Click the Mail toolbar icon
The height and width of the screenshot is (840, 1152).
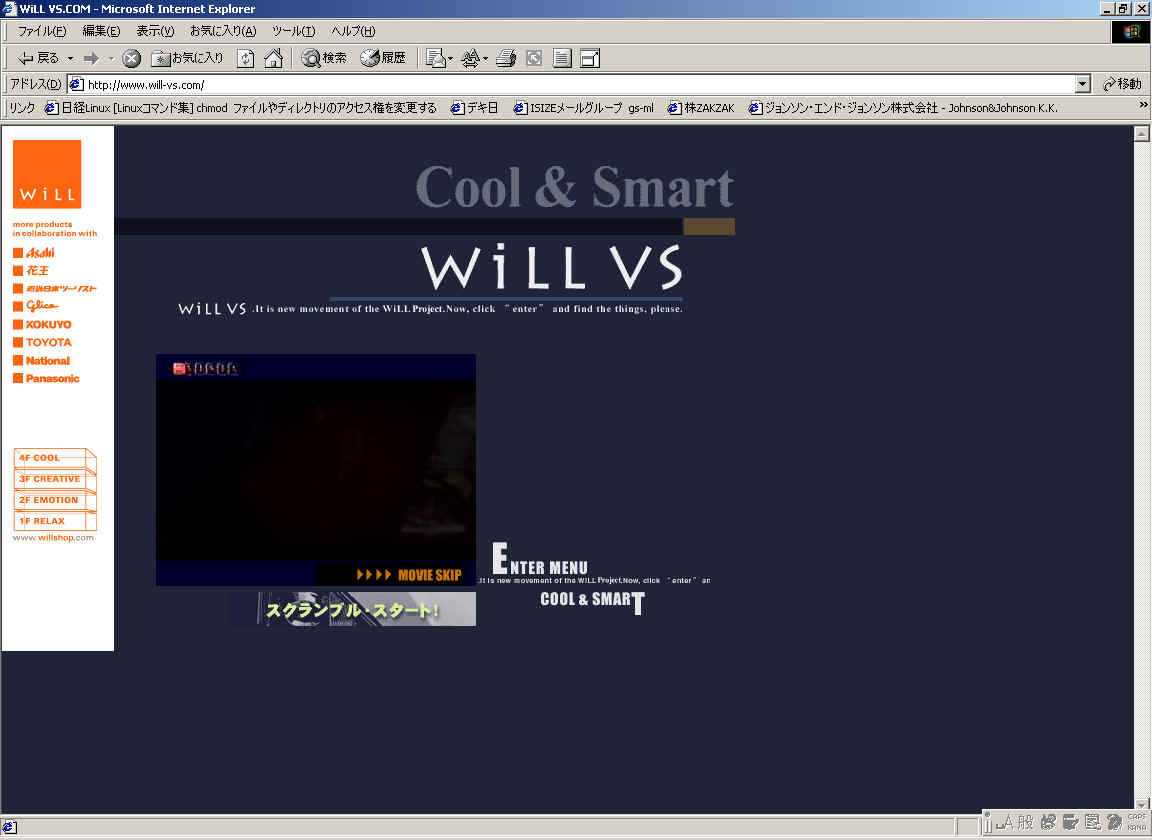pos(438,59)
